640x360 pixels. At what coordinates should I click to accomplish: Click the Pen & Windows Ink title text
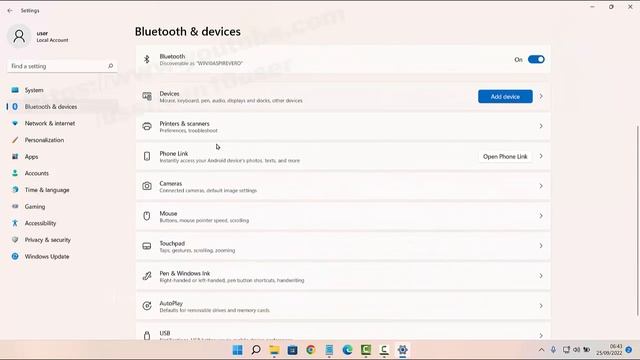coord(184,273)
